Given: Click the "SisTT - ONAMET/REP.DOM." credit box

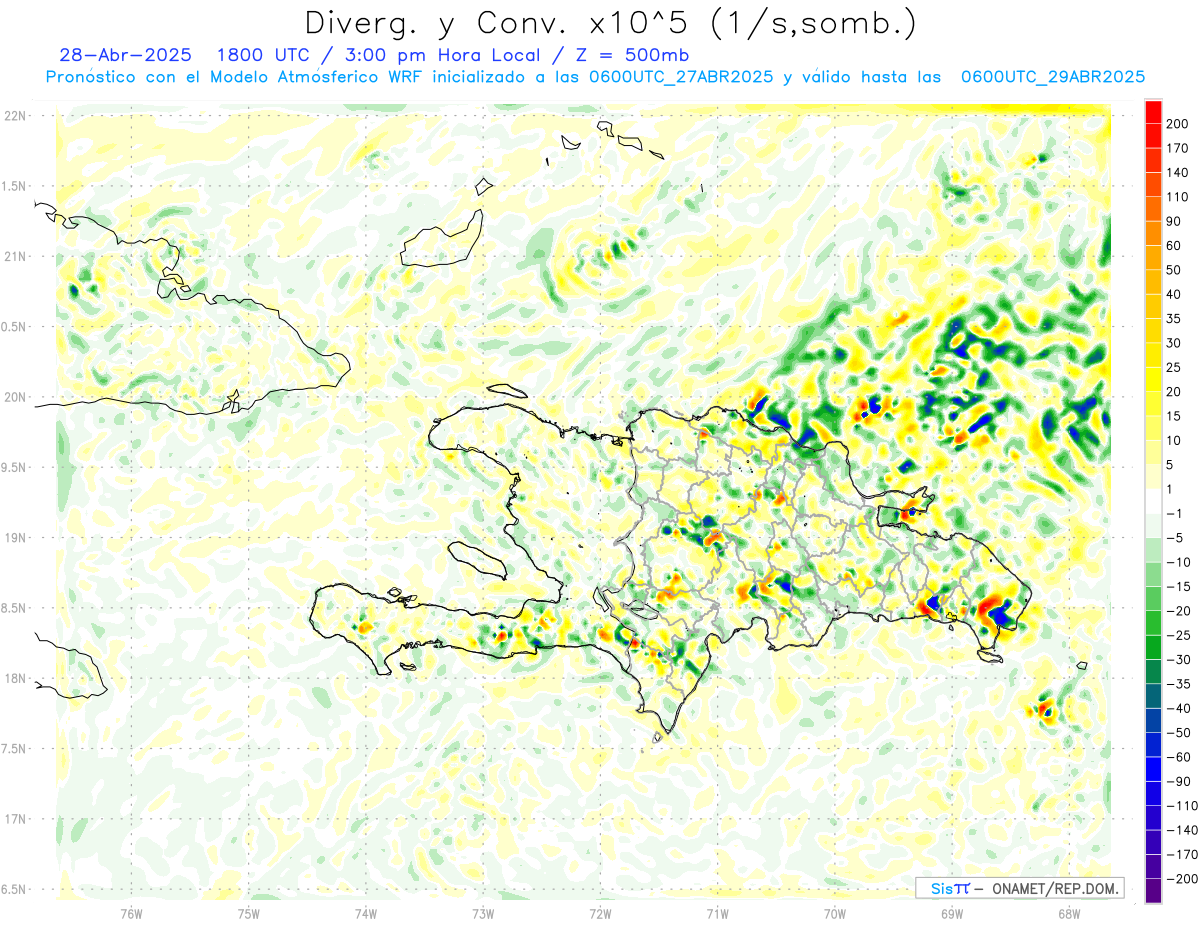Looking at the screenshot, I should click(x=1019, y=888).
